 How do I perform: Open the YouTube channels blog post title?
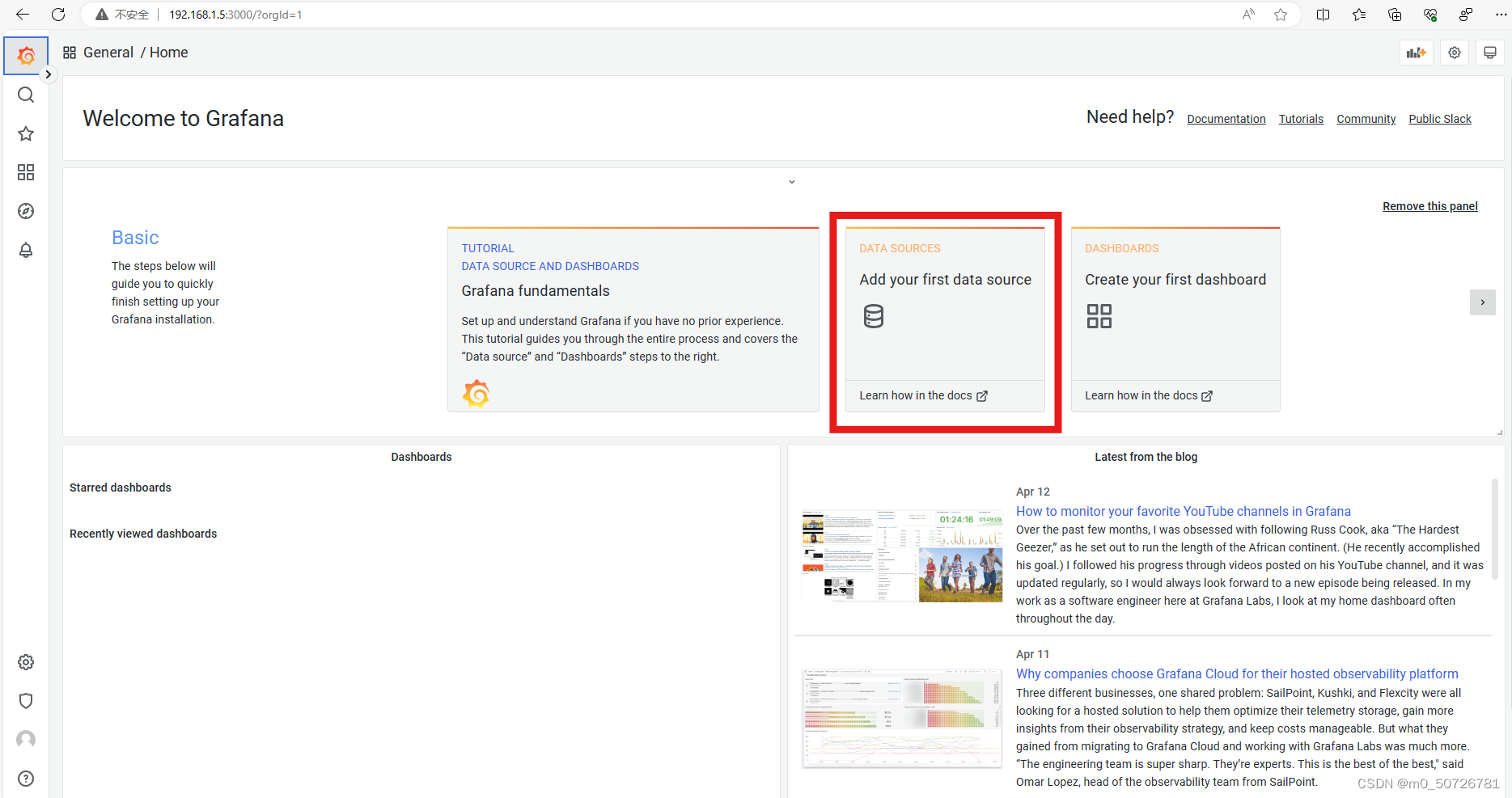(1184, 511)
